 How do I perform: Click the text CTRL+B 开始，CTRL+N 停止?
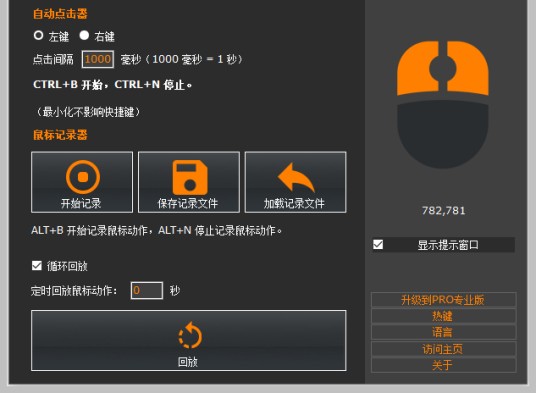(112, 85)
